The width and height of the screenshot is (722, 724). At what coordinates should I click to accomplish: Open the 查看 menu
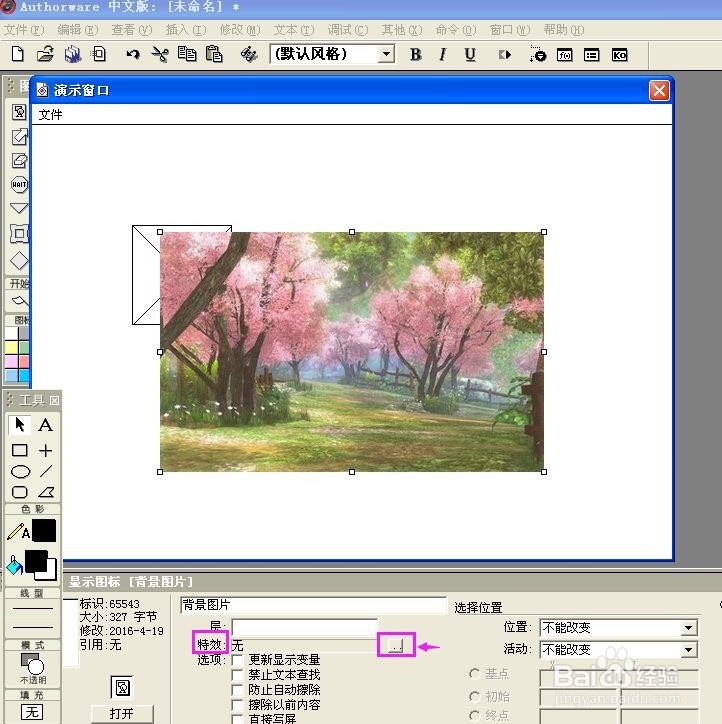132,30
